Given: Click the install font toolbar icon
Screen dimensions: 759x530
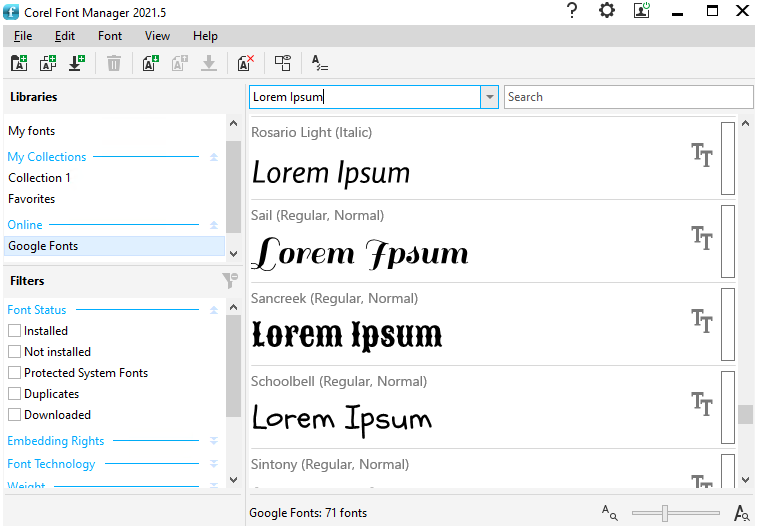Looking at the screenshot, I should point(151,63).
